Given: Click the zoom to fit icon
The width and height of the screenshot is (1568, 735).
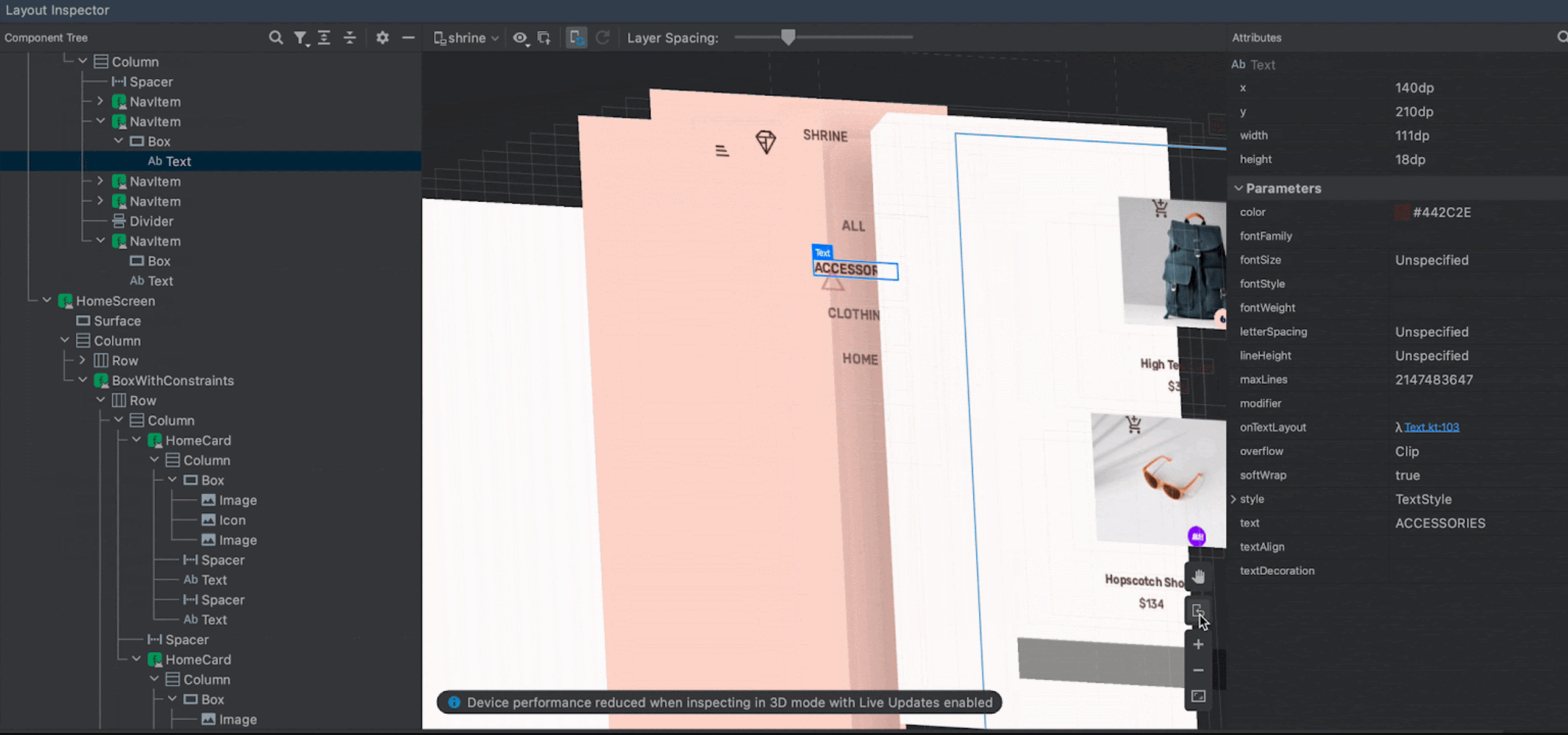Looking at the screenshot, I should tap(1199, 696).
